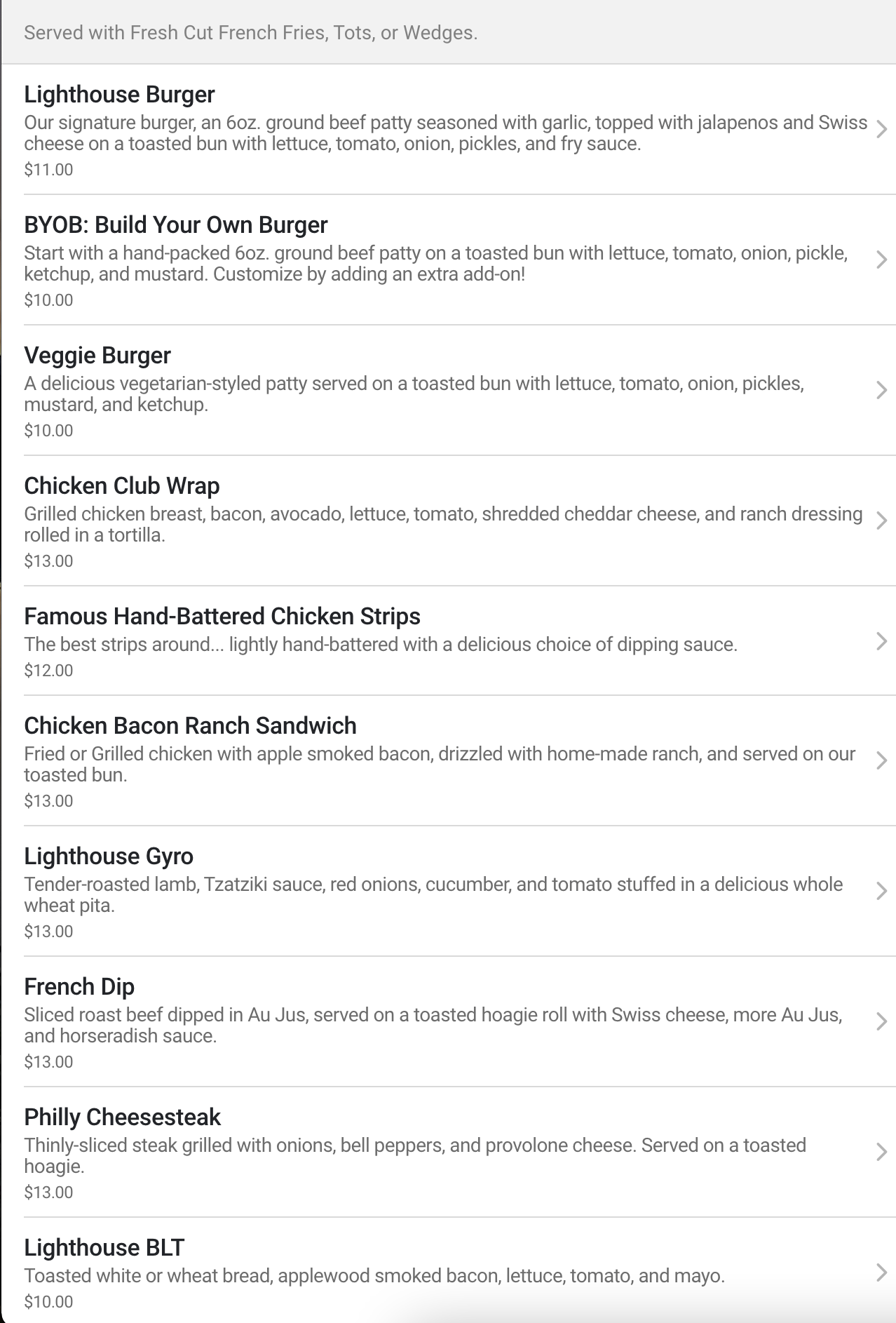
Task: Click the Lighthouse Gyro arrow icon
Action: point(882,891)
